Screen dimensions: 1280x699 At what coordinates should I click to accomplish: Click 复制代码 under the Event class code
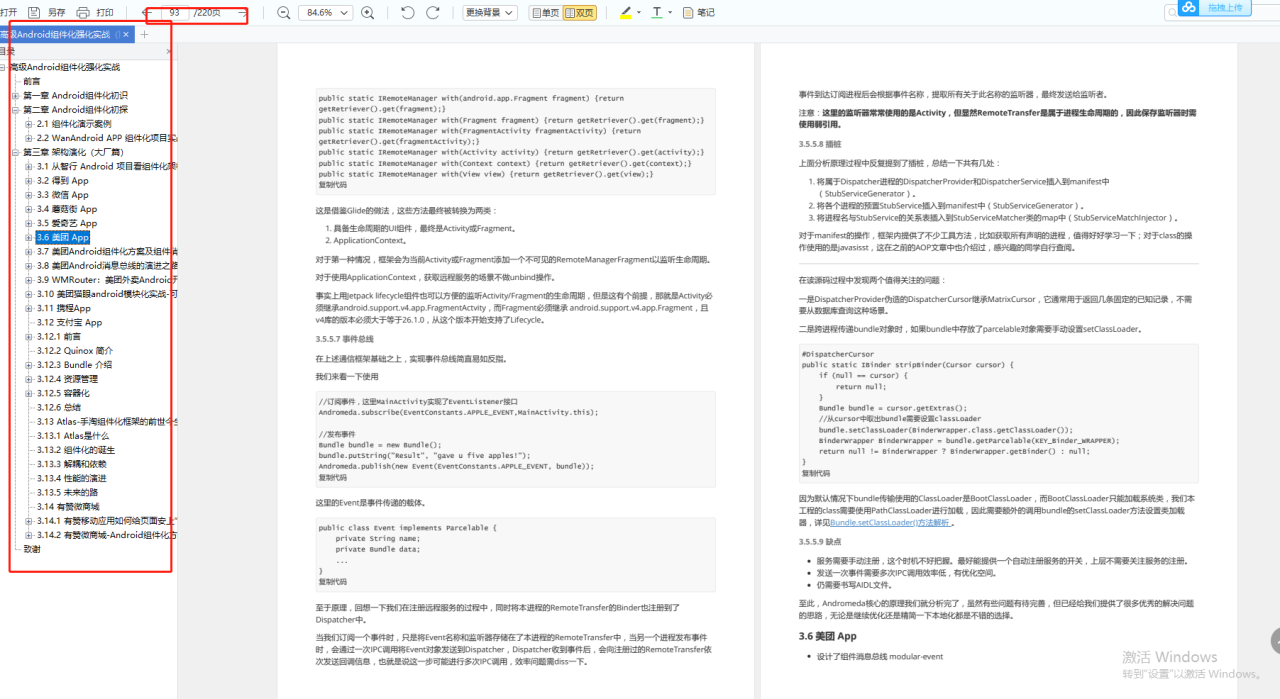(333, 581)
